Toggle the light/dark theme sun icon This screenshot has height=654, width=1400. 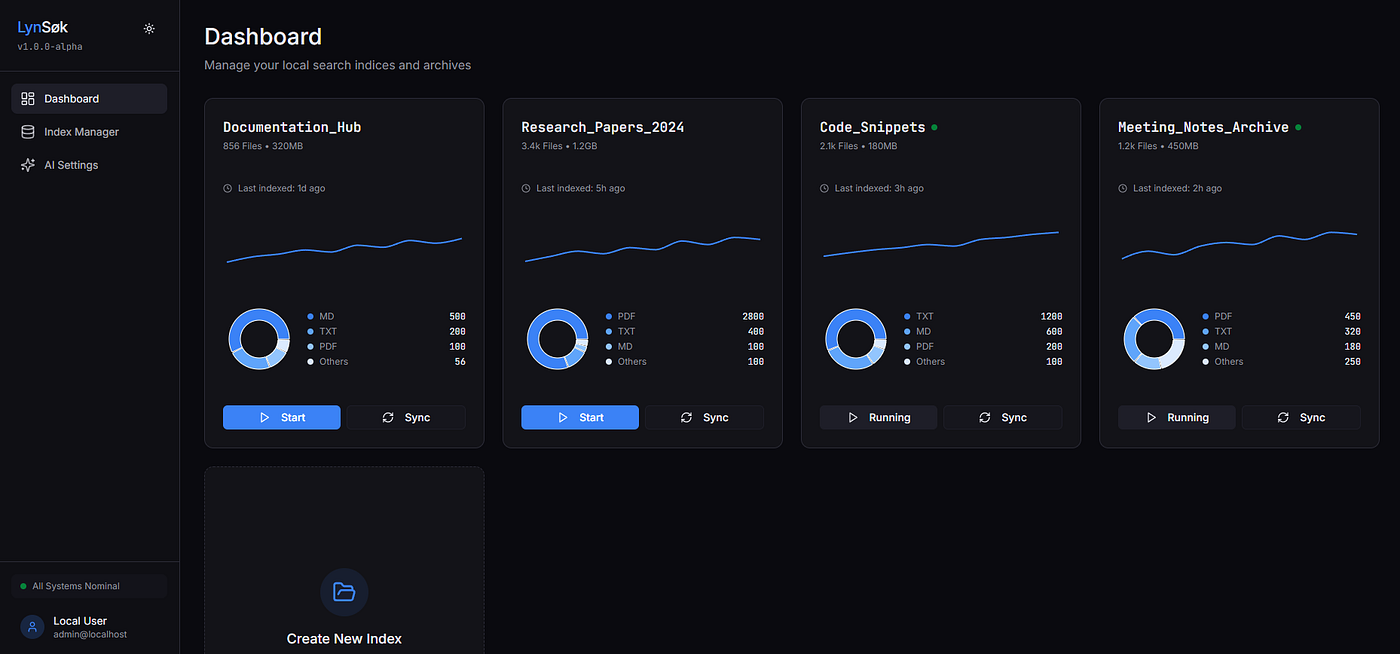149,28
